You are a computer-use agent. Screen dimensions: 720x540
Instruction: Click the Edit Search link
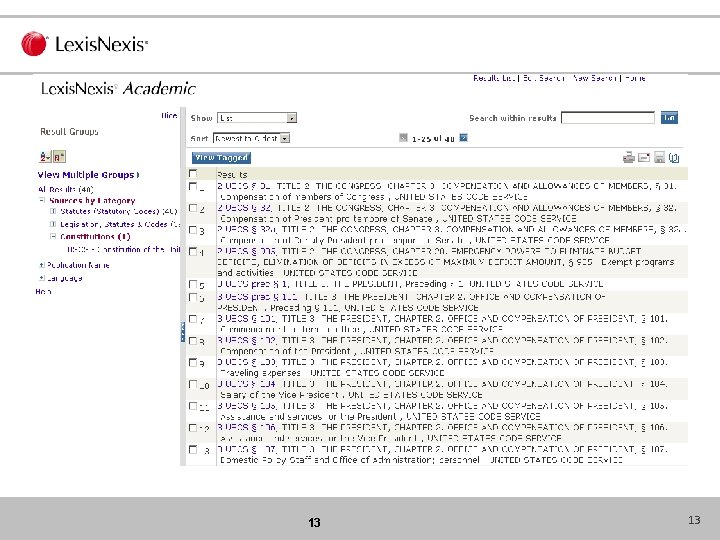click(544, 78)
